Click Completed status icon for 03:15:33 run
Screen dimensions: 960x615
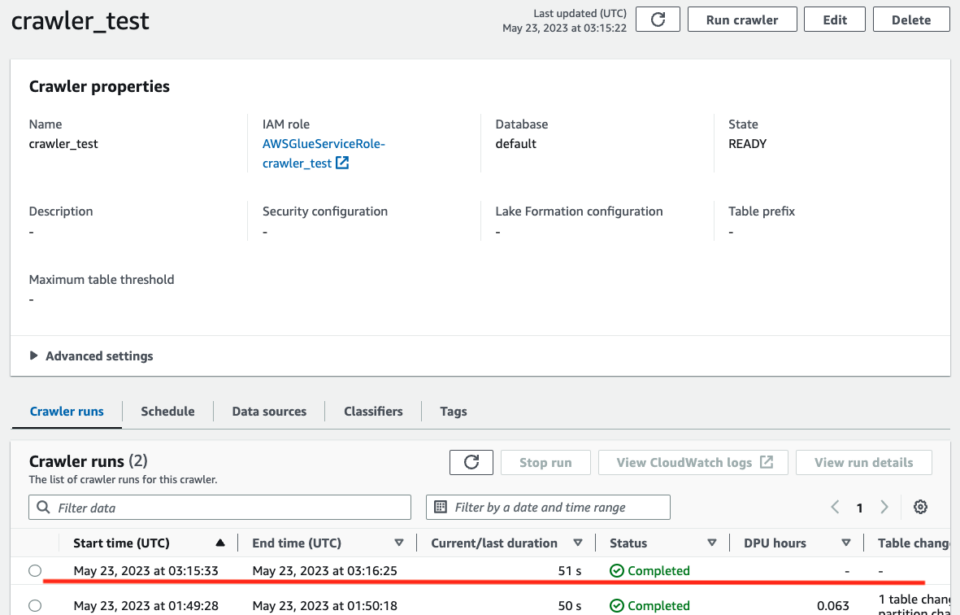pos(617,571)
